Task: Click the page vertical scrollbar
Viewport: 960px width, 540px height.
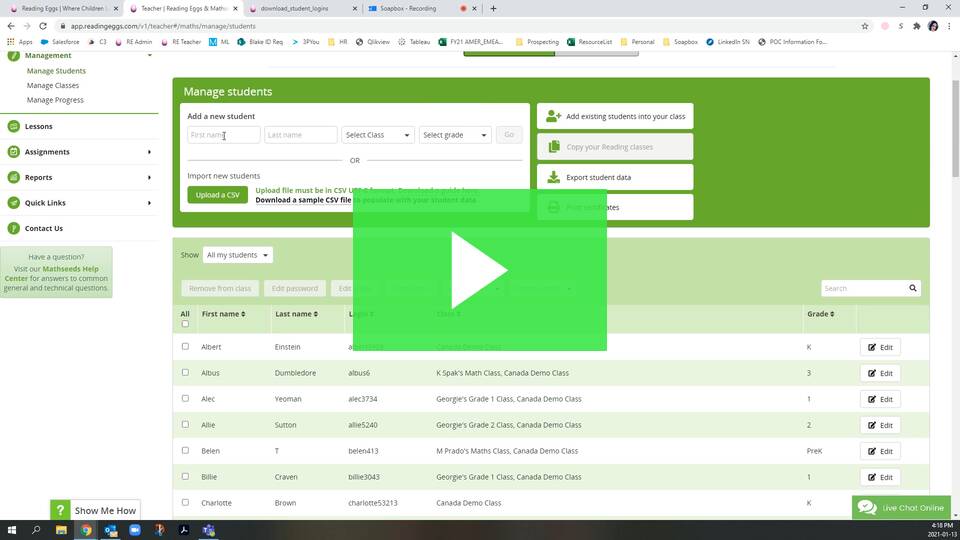Action: [x=955, y=130]
